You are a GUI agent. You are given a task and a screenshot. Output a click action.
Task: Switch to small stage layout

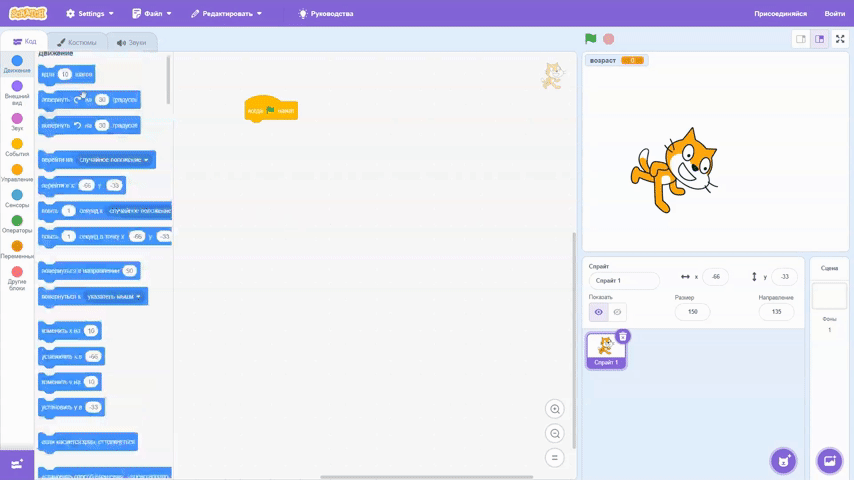coord(801,39)
